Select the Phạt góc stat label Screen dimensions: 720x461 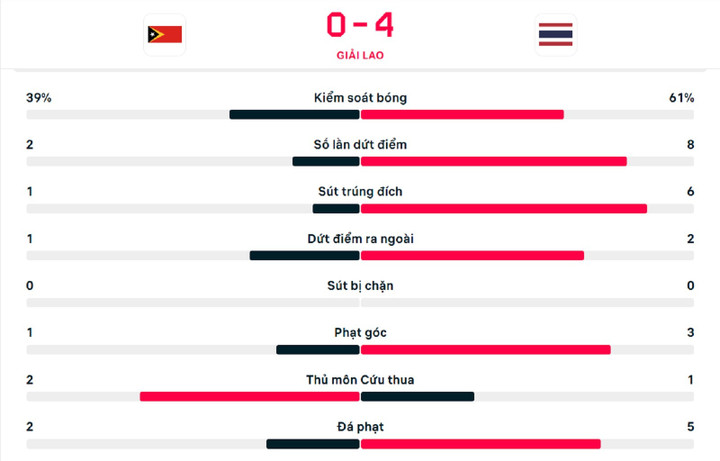point(359,333)
